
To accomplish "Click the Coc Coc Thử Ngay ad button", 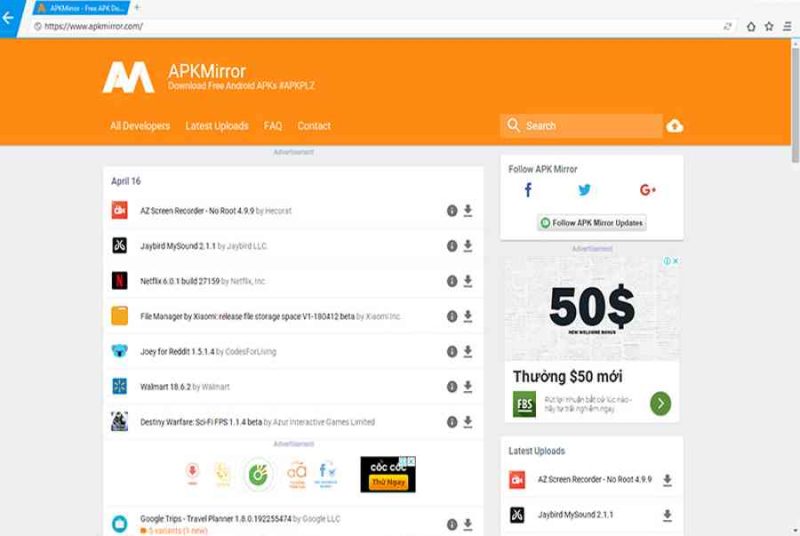I will 388,482.
